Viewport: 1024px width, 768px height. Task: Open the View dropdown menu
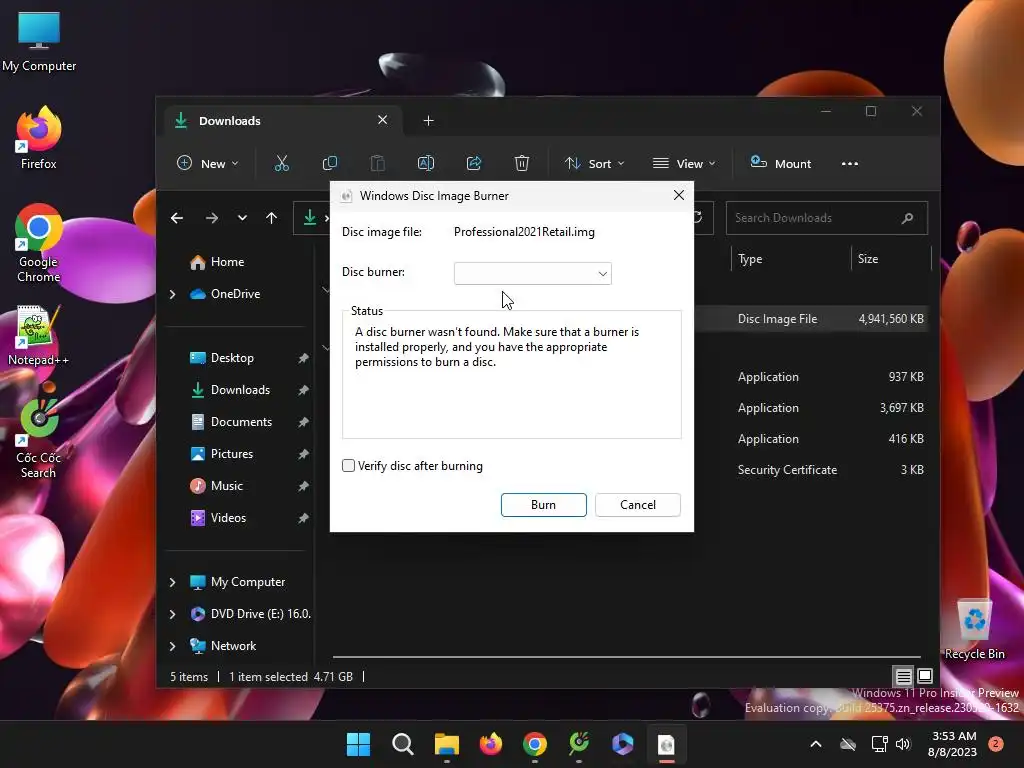684,163
